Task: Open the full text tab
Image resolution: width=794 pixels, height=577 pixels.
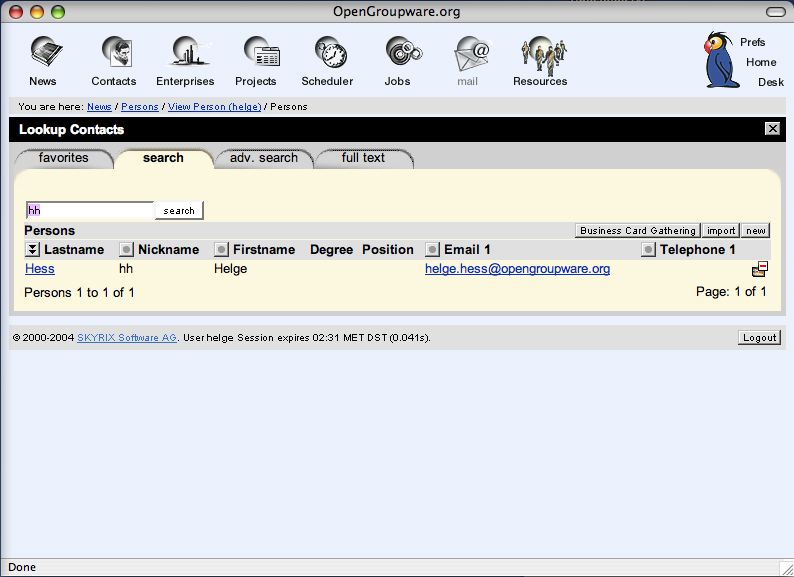Action: coord(364,158)
